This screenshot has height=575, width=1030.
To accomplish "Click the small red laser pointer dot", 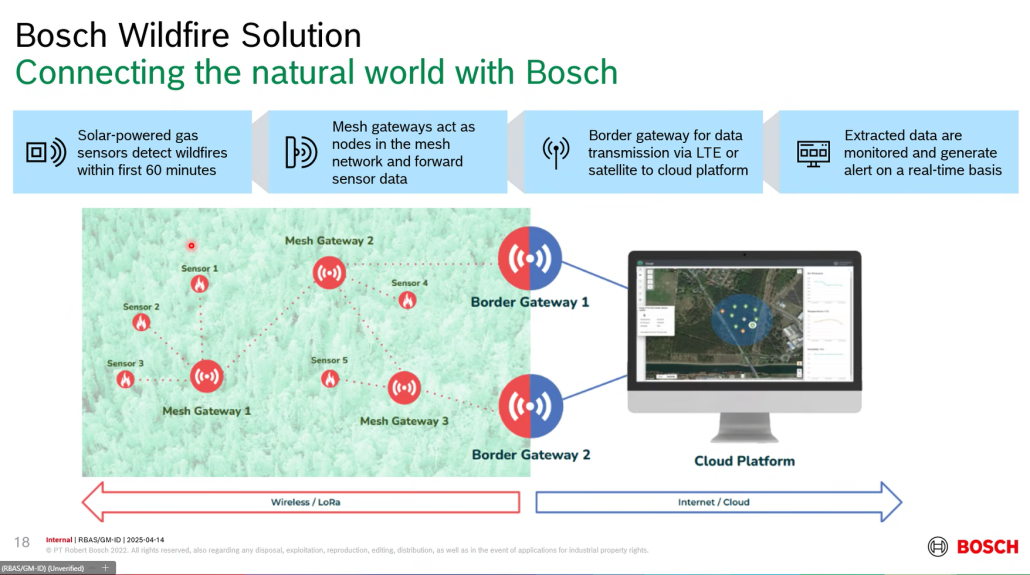I will (x=191, y=246).
